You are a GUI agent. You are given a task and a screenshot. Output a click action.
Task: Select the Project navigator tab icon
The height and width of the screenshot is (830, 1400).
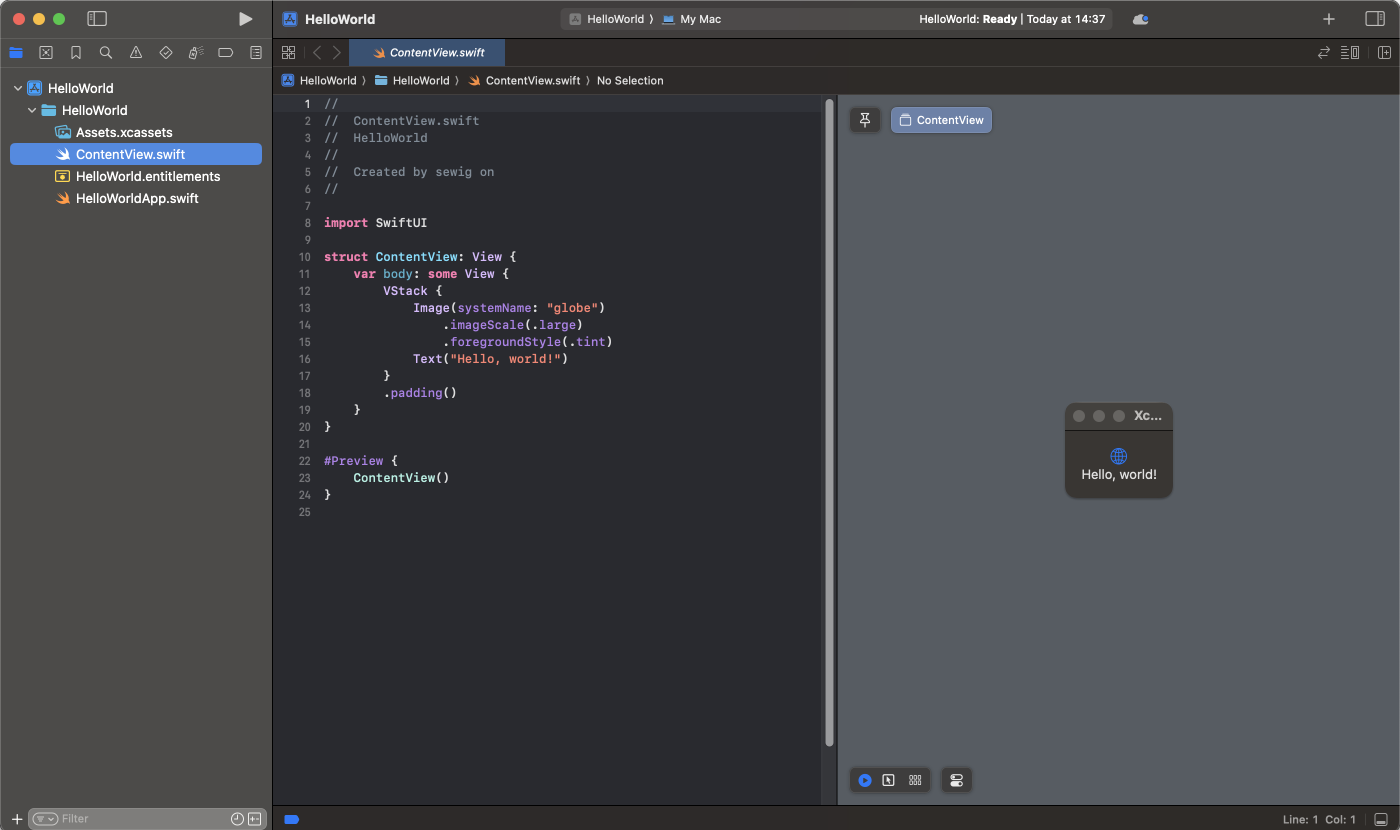(x=16, y=53)
